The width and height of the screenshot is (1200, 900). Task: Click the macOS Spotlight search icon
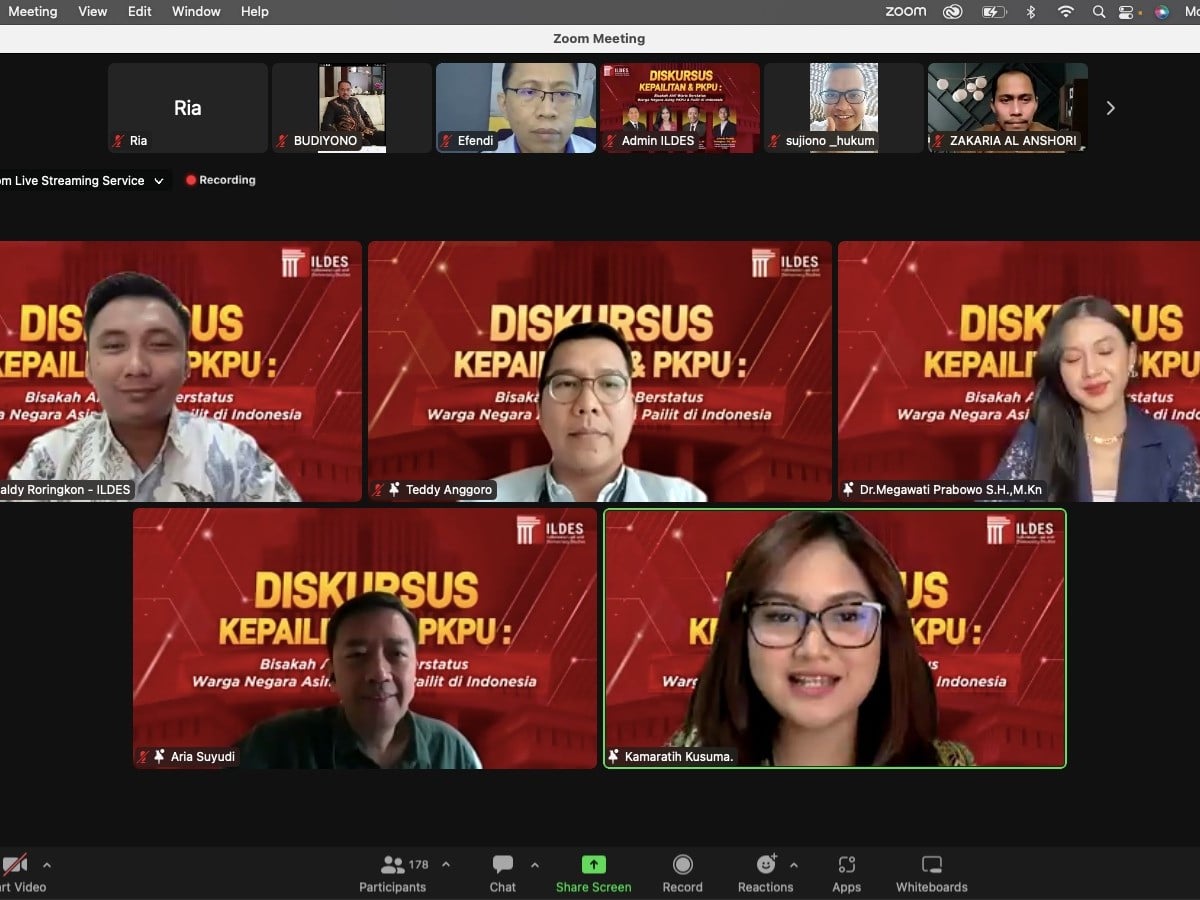click(x=1098, y=11)
